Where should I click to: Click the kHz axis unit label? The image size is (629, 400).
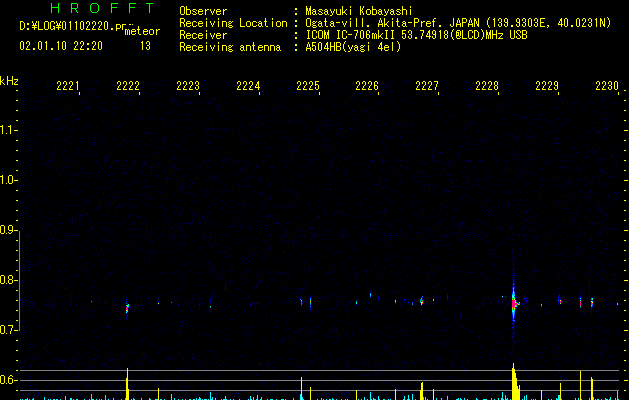[9, 81]
